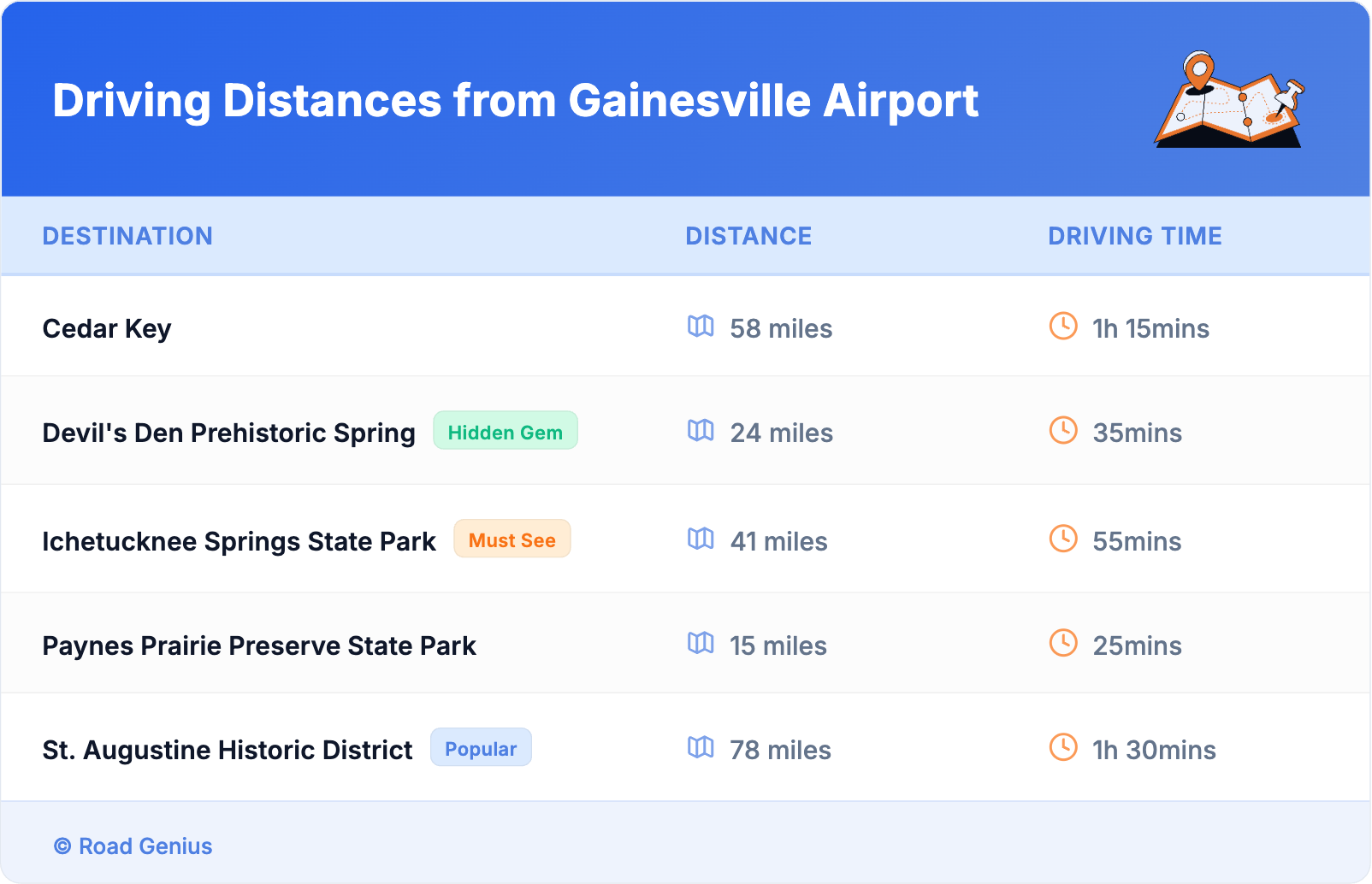Click the map icon beside 41 miles

[701, 539]
